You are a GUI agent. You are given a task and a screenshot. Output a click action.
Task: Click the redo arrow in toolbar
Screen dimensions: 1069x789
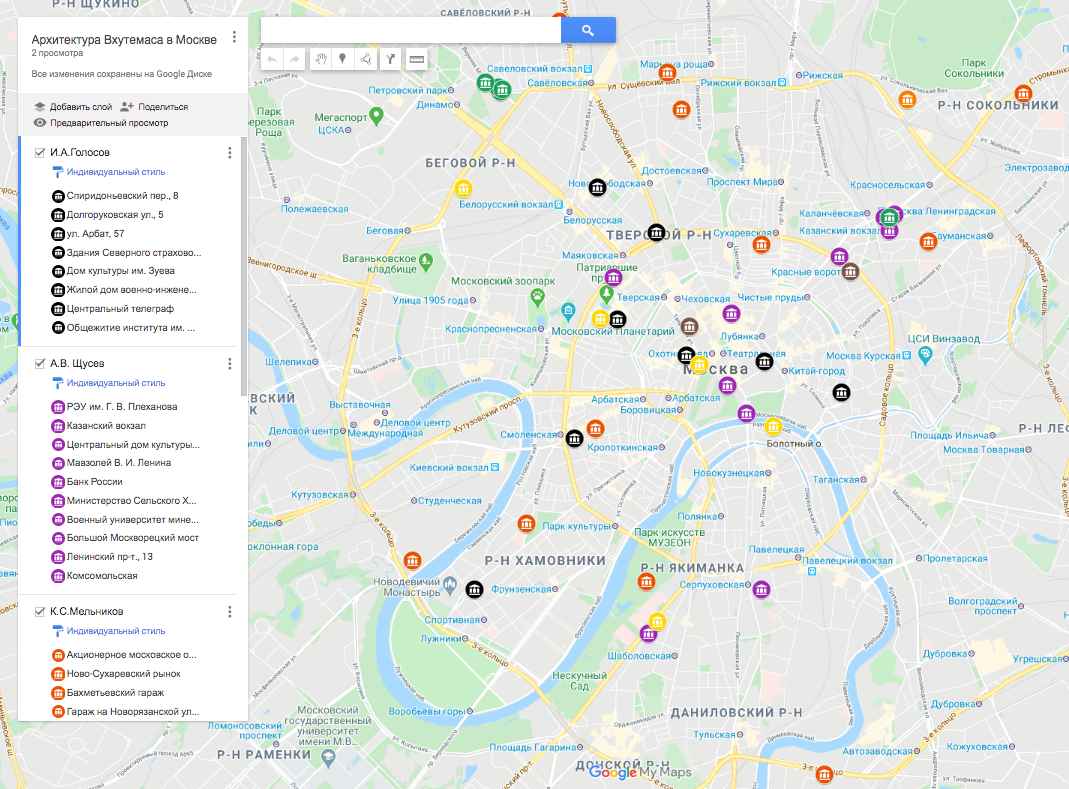[x=294, y=59]
